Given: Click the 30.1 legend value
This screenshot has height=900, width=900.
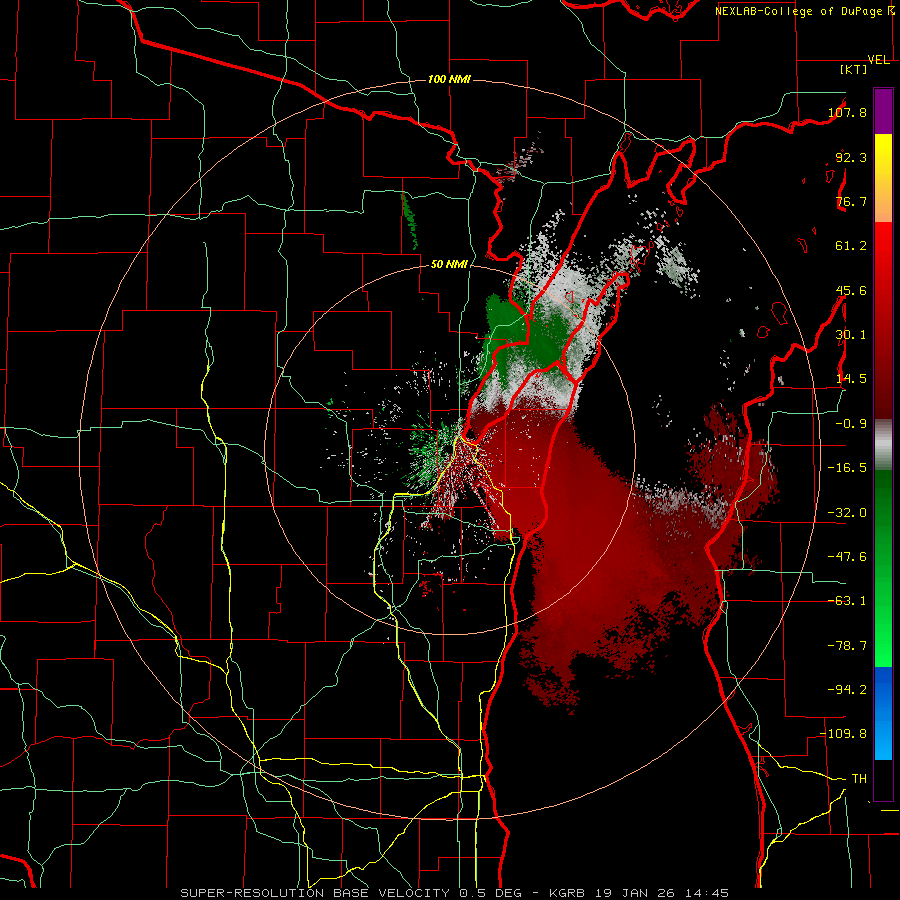Looking at the screenshot, I should pyautogui.click(x=851, y=335).
